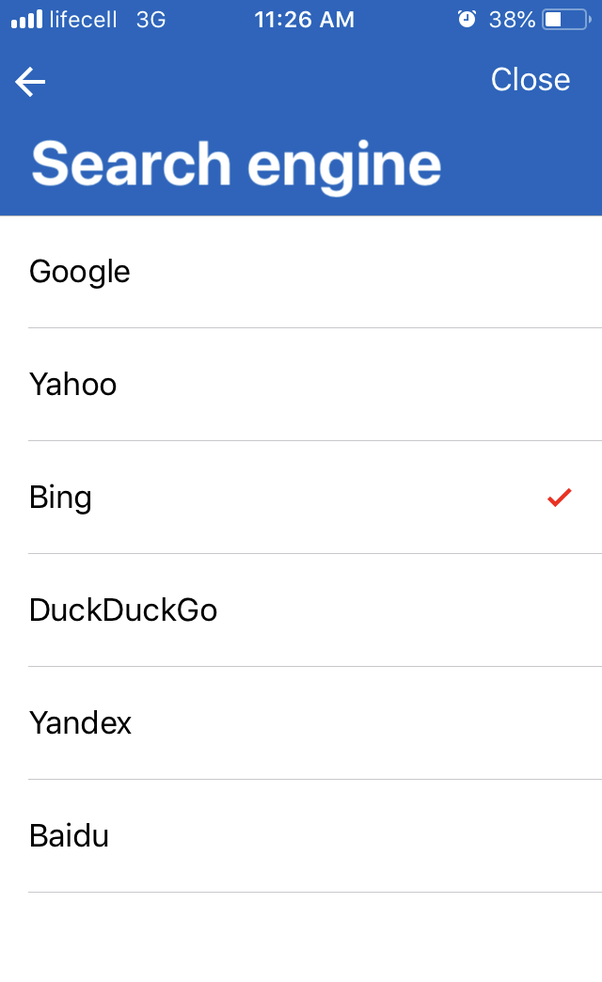
Task: Tap the clock showing 11:26 AM
Action: 304,18
